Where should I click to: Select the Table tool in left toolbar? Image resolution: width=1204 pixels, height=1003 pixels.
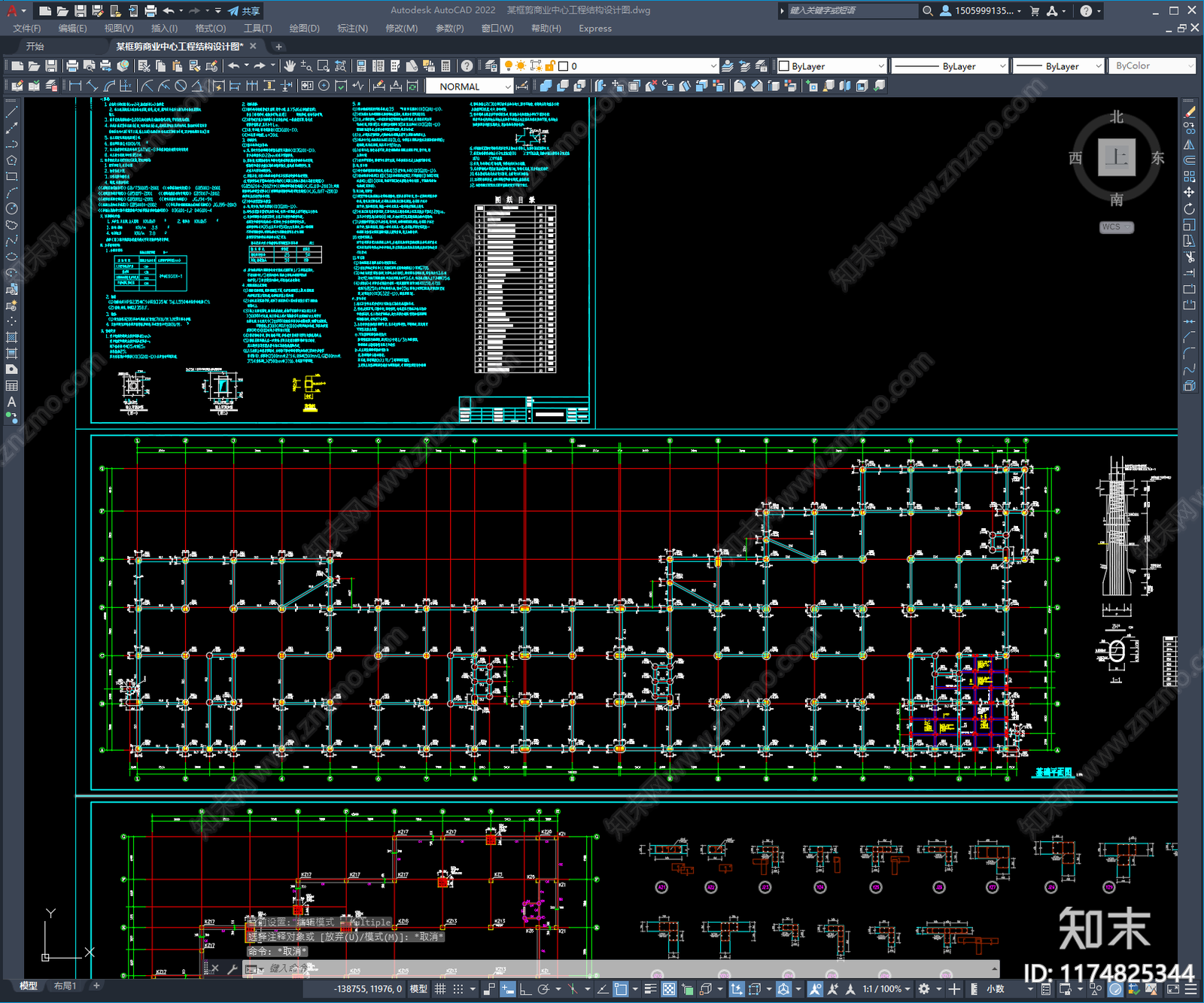pyautogui.click(x=11, y=385)
